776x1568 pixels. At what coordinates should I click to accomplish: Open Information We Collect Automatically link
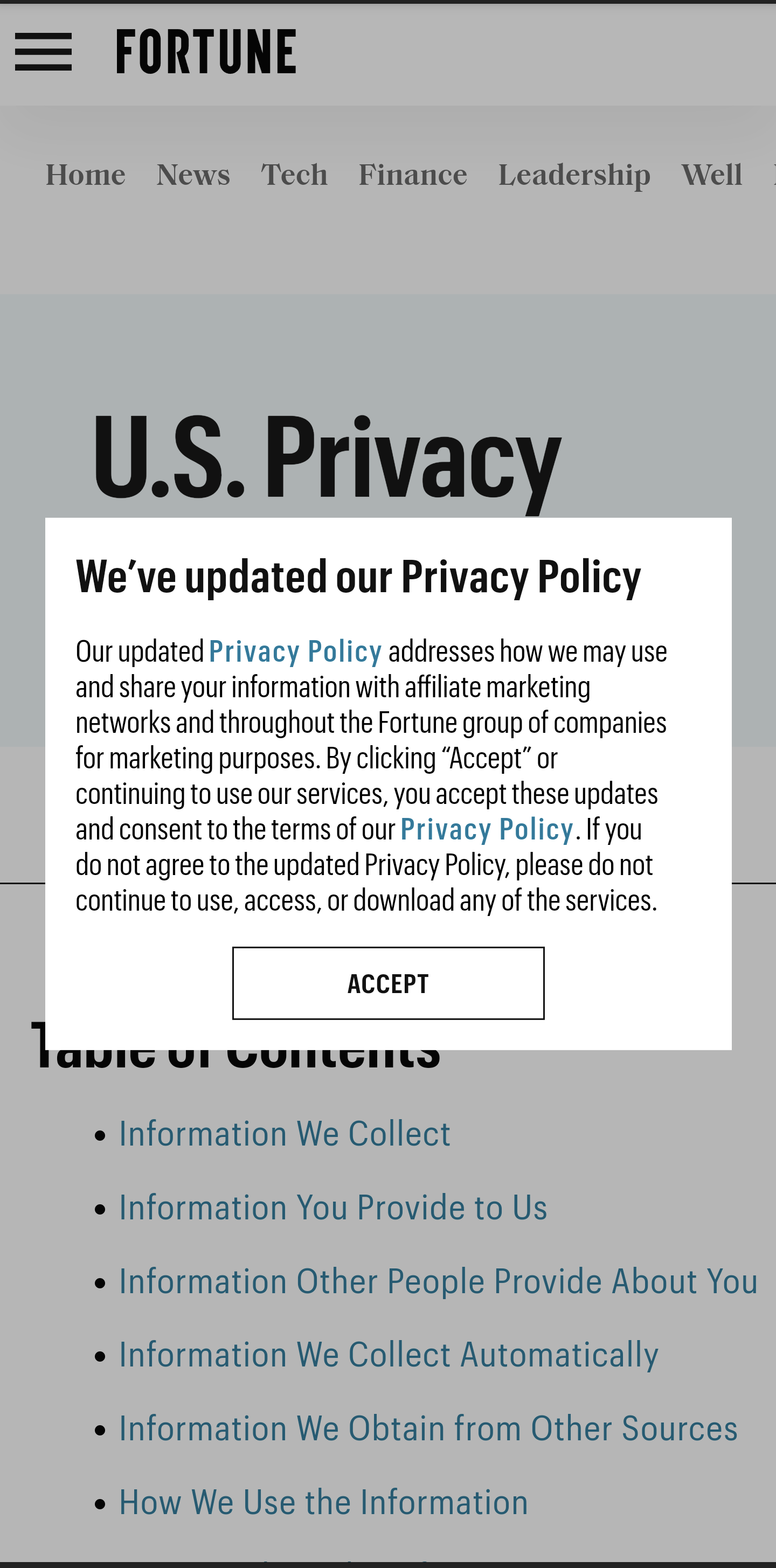click(389, 1355)
